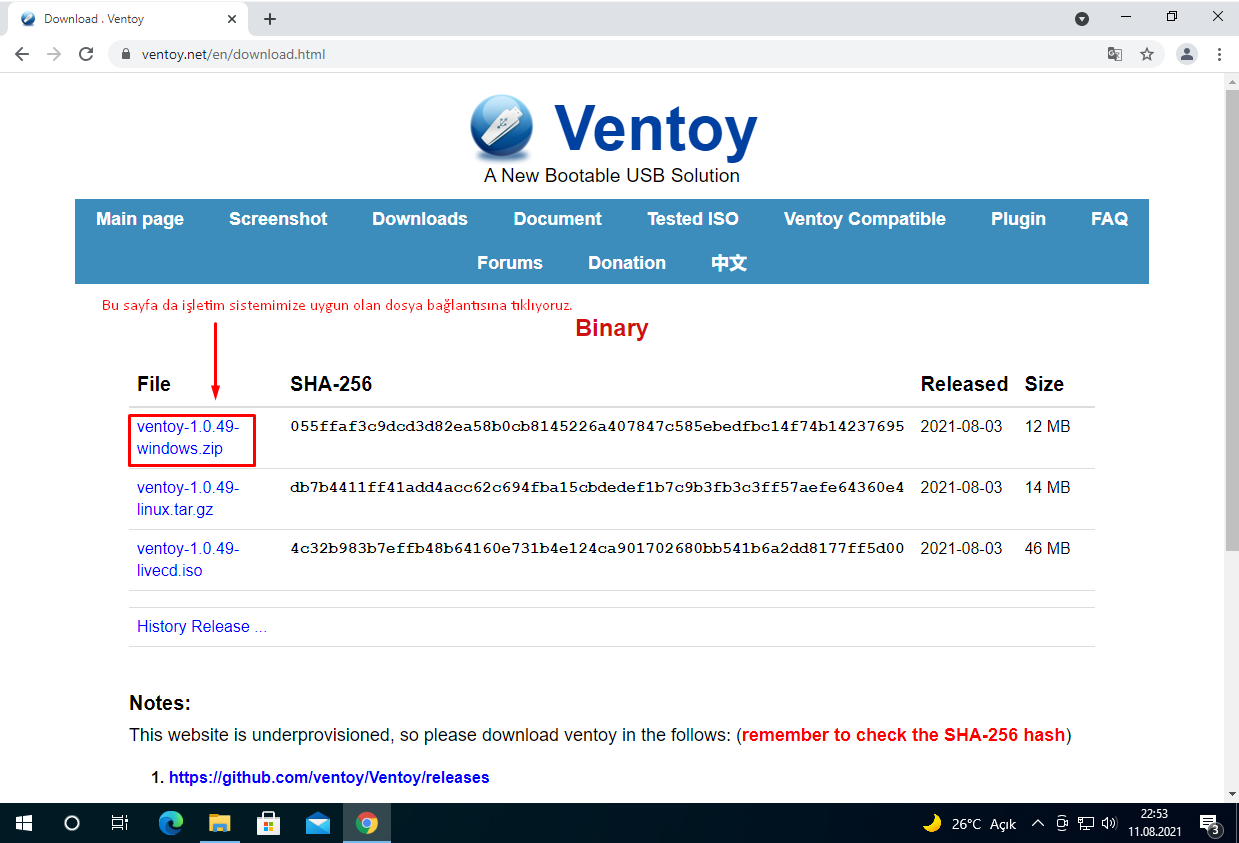This screenshot has width=1239, height=843.
Task: Bookmark this page with star icon
Action: (1147, 54)
